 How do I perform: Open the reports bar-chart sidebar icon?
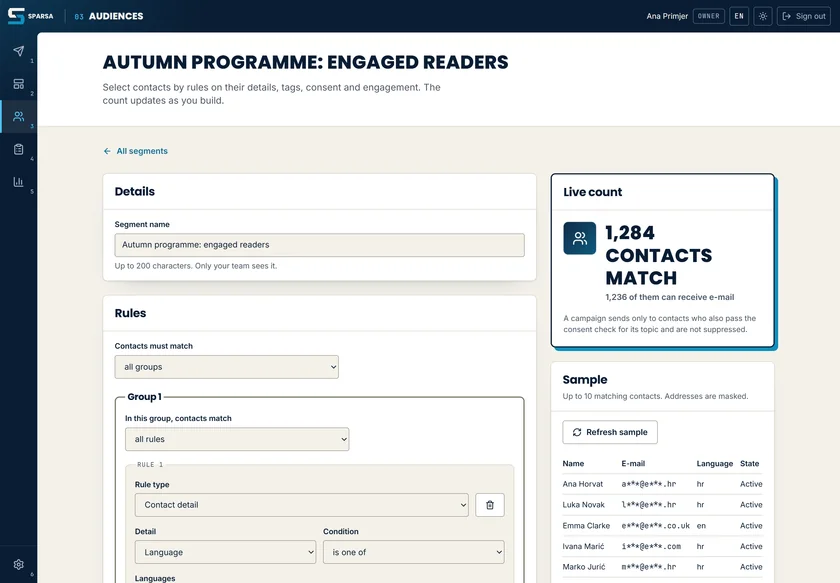pyautogui.click(x=18, y=182)
